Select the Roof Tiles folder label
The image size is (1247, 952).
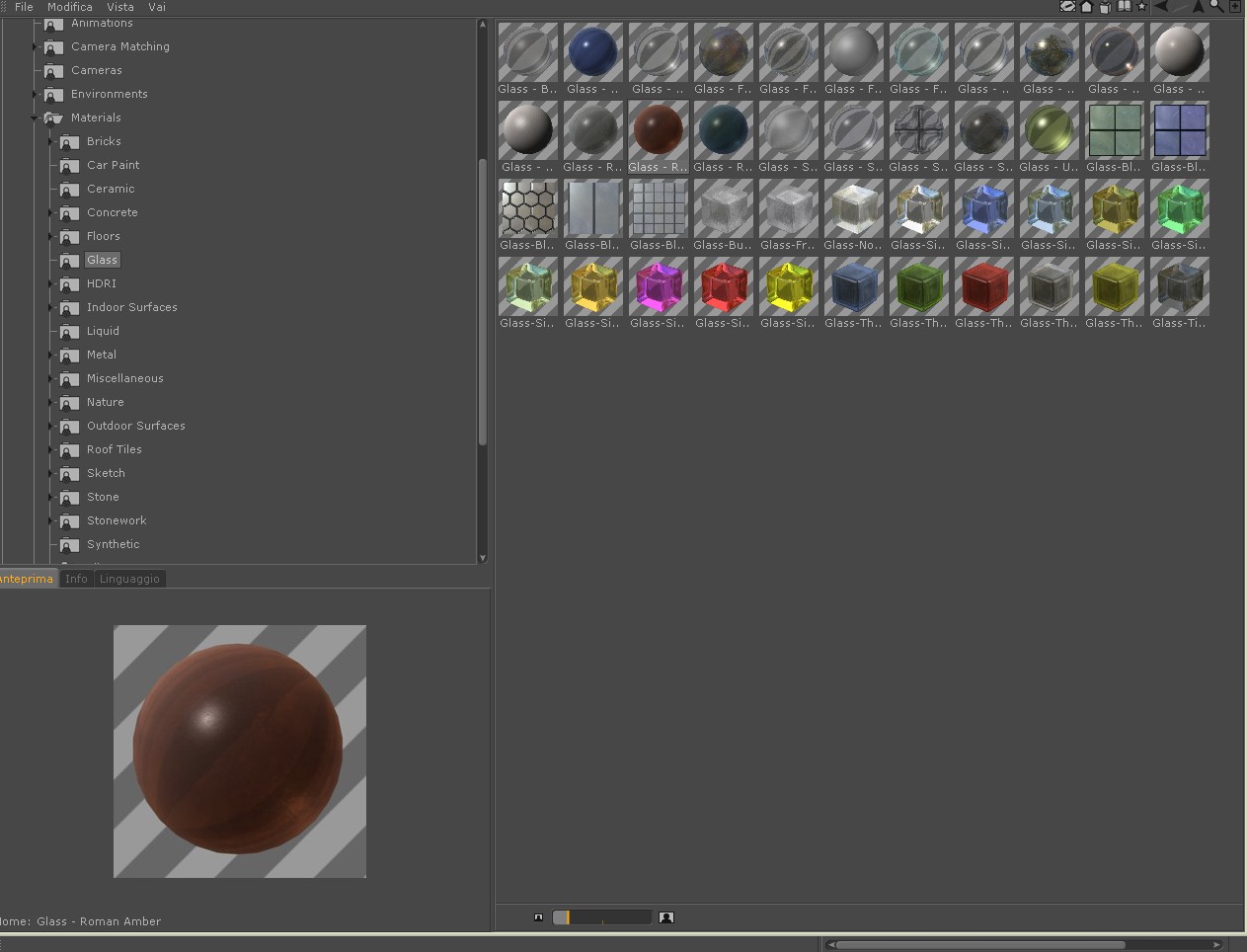115,449
